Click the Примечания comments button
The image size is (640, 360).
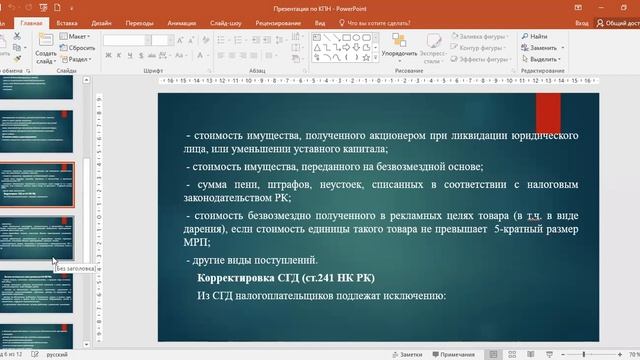453,354
